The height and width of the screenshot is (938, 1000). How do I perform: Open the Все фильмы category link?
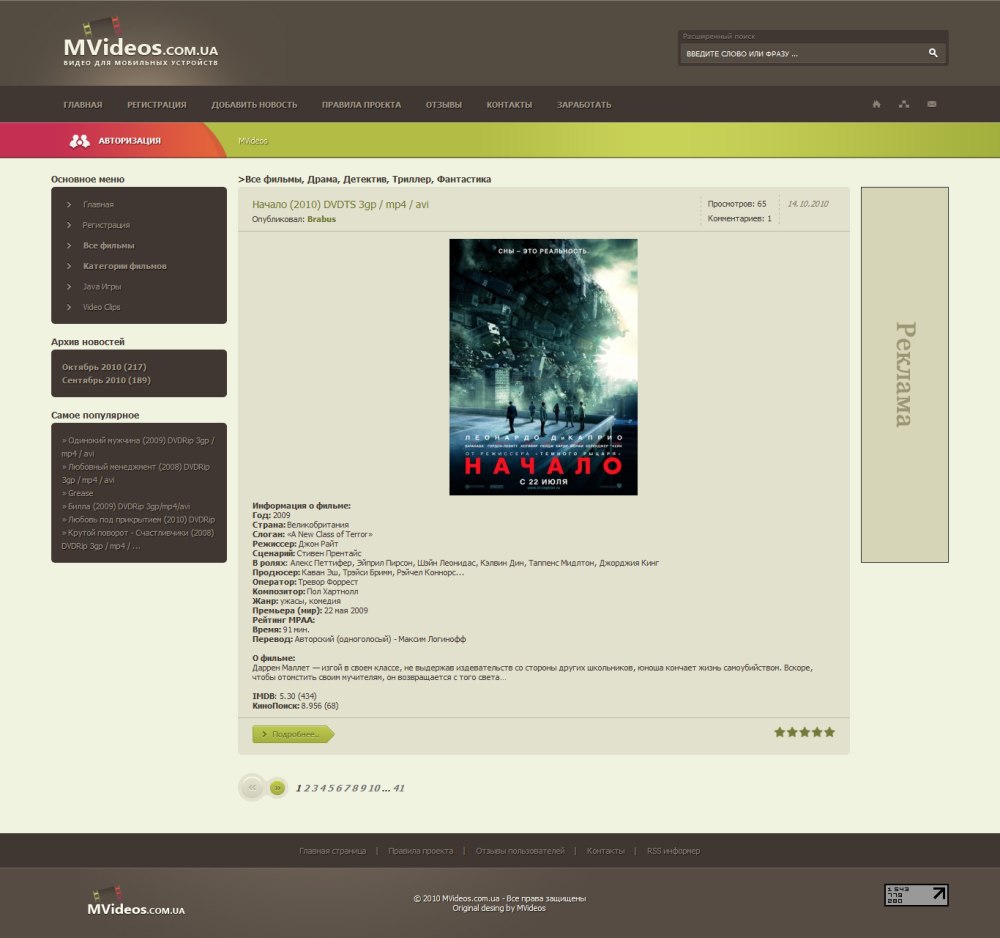(x=273, y=179)
